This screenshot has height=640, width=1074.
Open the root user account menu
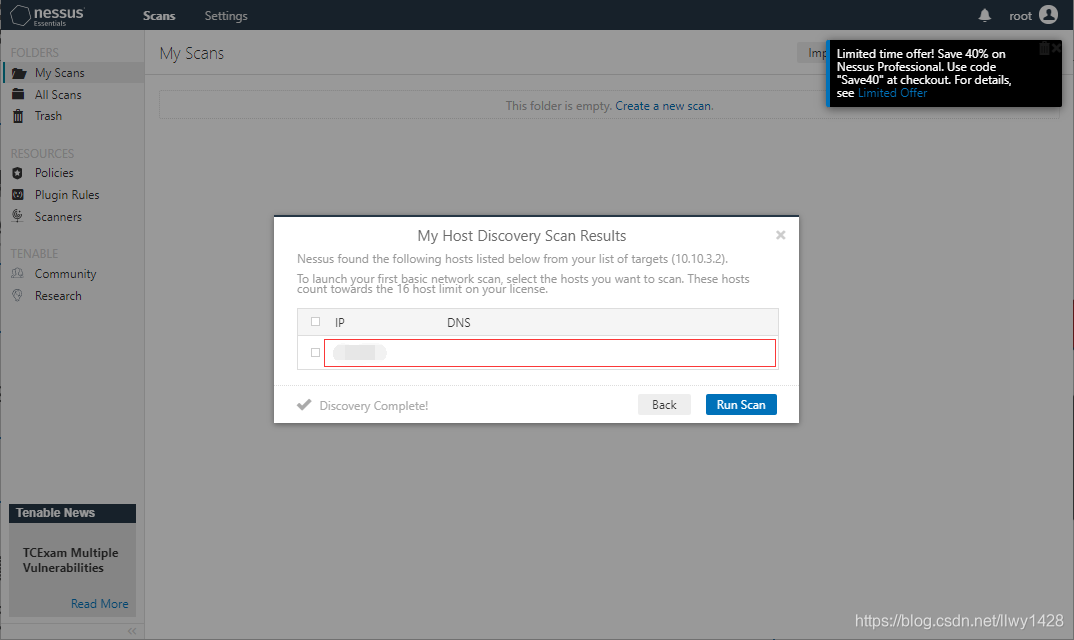tap(1033, 15)
